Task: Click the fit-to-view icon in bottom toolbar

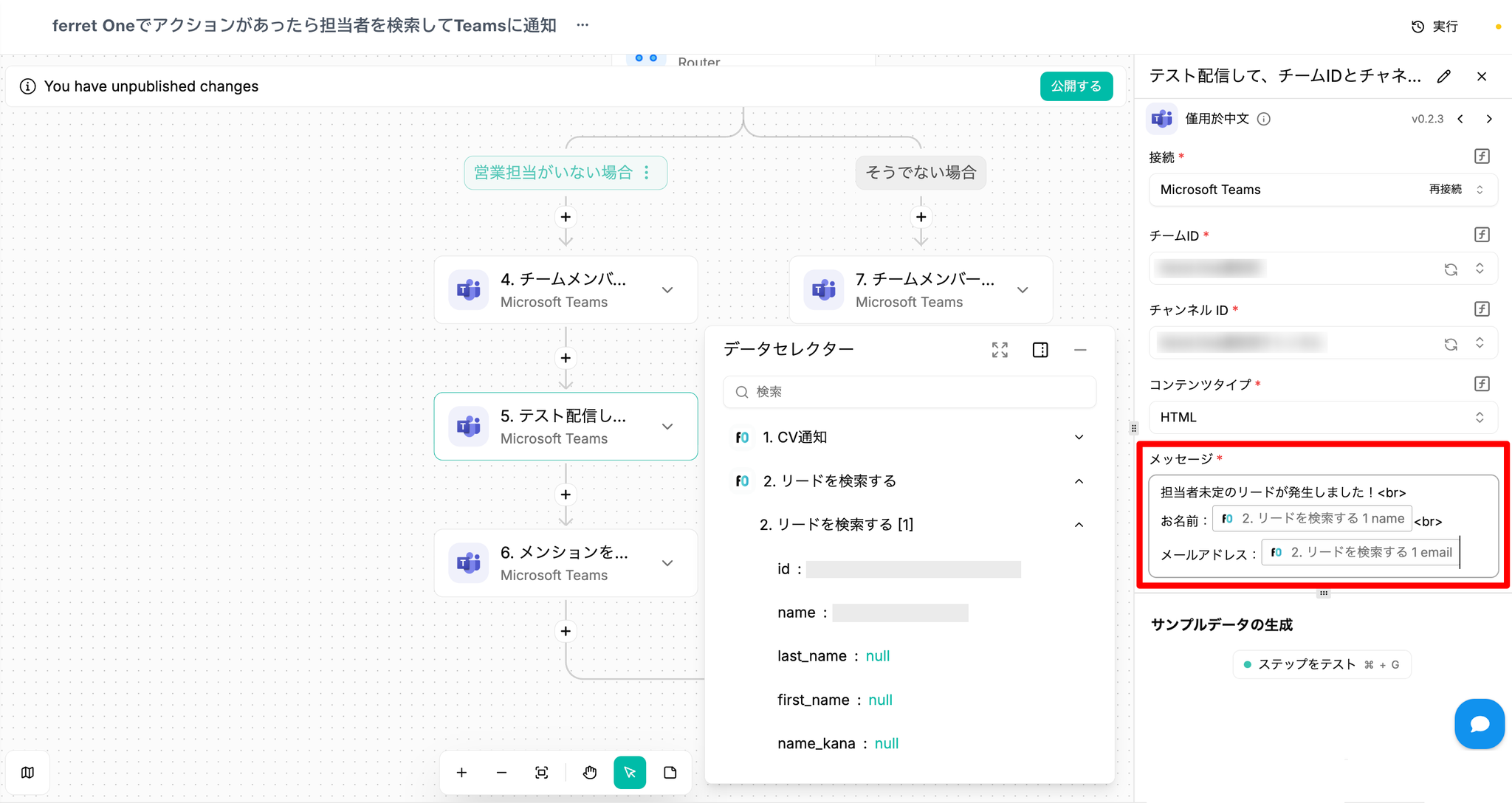Action: pyautogui.click(x=541, y=773)
